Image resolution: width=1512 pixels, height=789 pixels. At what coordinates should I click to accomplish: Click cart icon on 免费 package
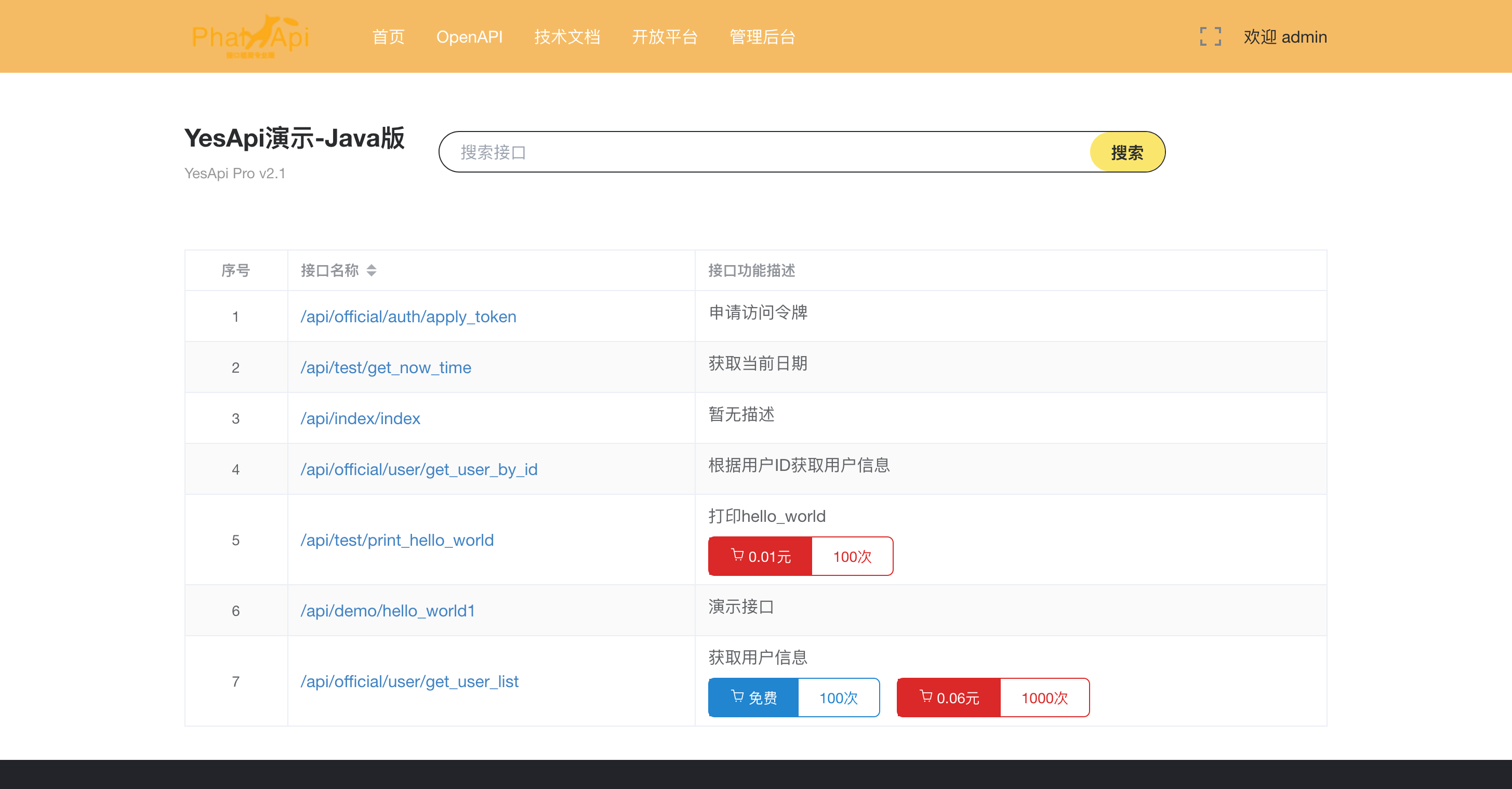737,696
